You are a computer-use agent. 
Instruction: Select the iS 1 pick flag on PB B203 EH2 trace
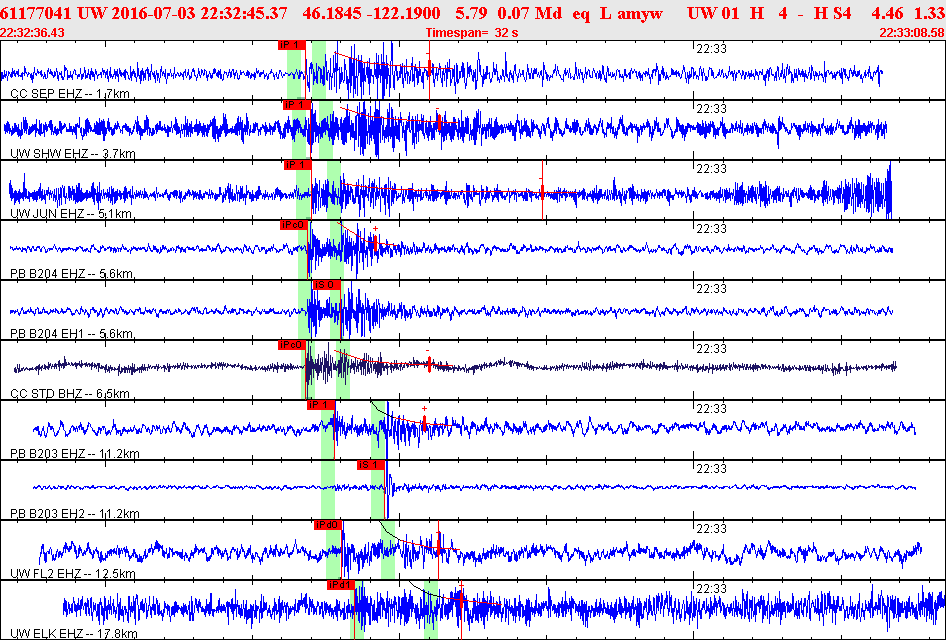[x=370, y=465]
